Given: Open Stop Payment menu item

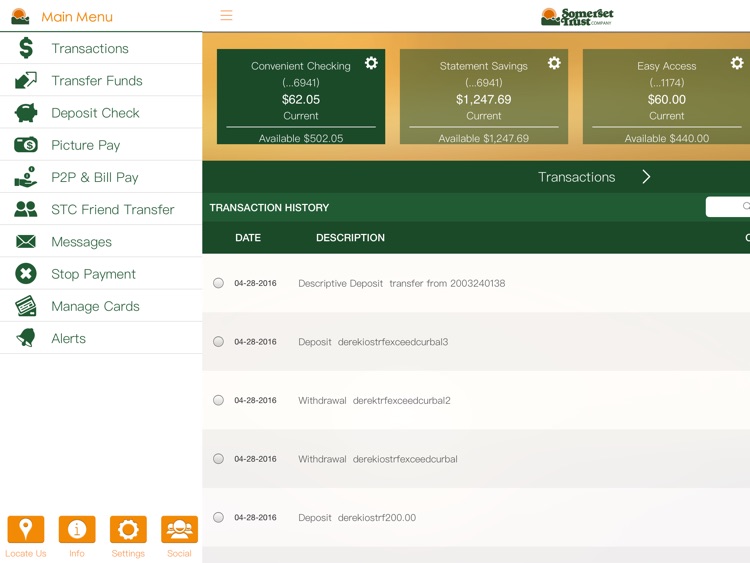Looking at the screenshot, I should 101,274.
